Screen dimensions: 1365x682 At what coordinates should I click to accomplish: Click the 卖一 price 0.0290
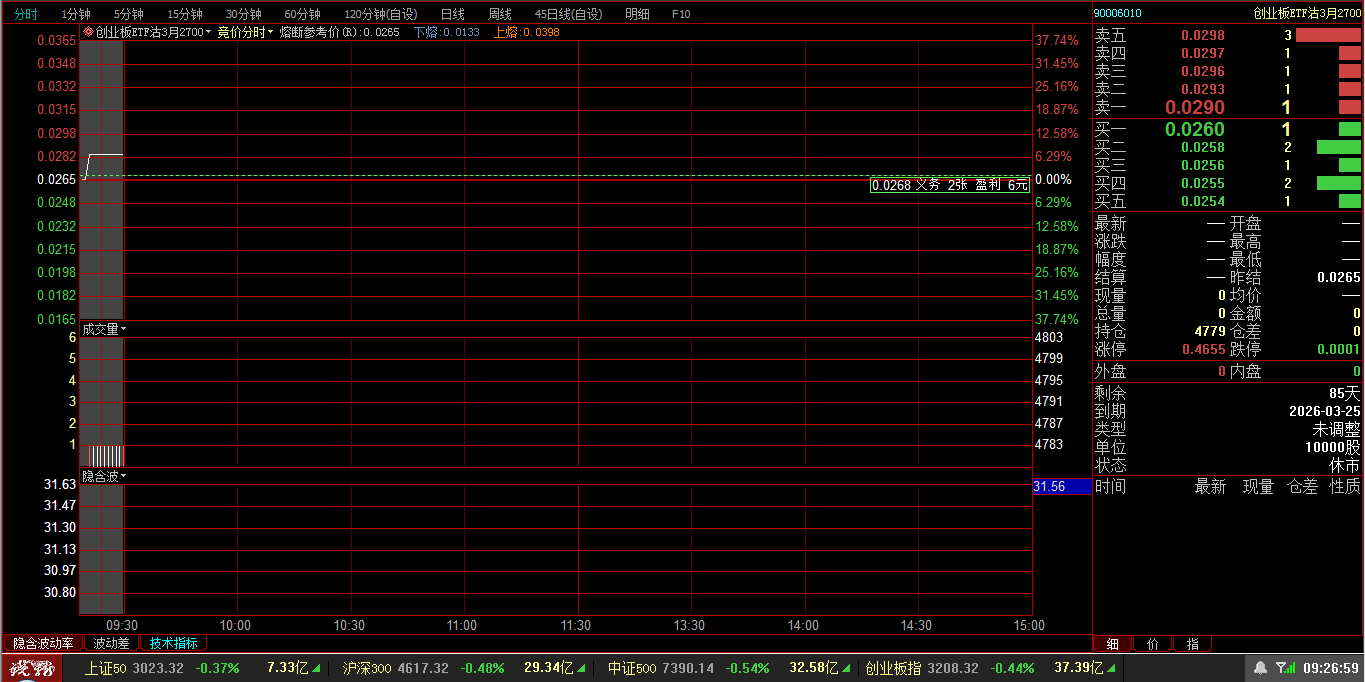[x=1194, y=107]
